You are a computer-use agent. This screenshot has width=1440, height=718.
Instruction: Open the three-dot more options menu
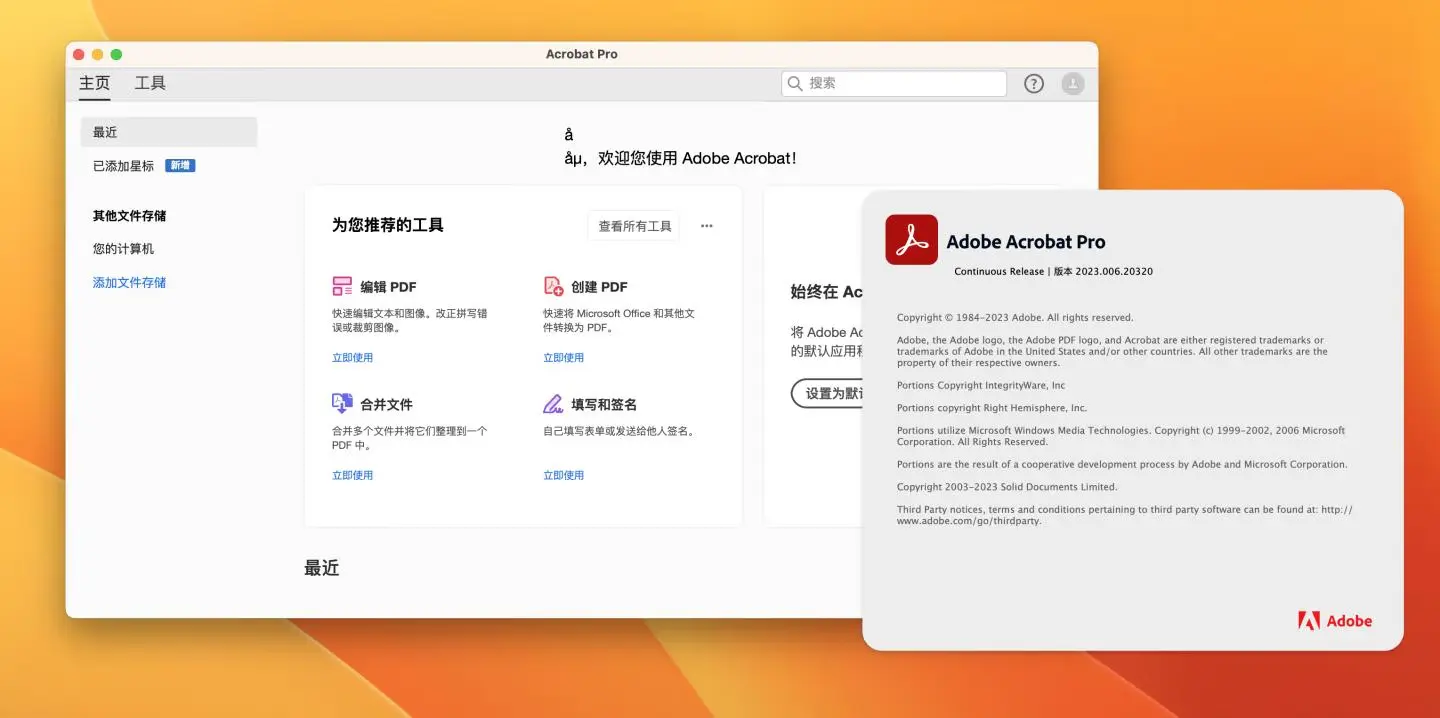(x=707, y=226)
